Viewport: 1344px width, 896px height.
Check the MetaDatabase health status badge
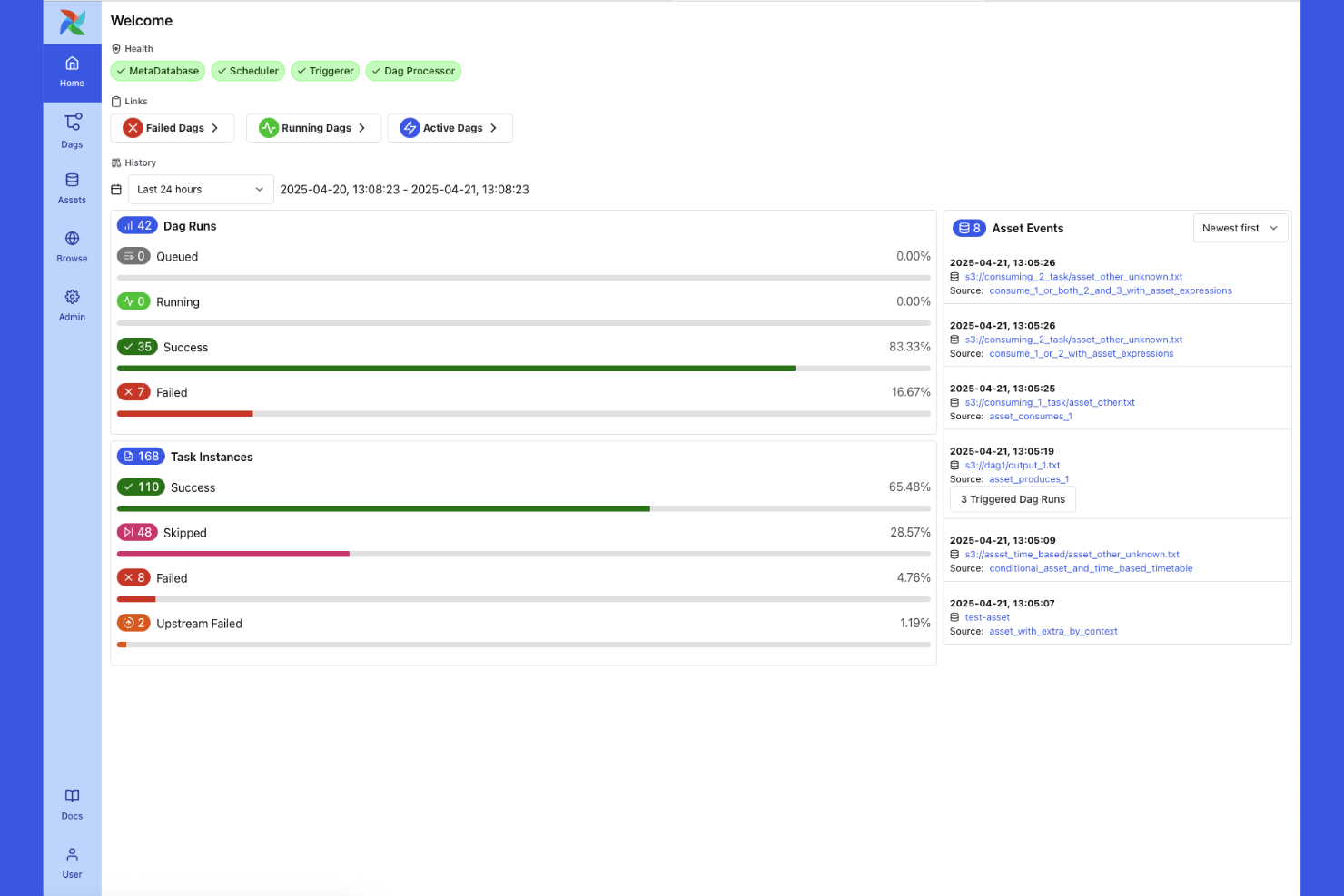click(157, 71)
